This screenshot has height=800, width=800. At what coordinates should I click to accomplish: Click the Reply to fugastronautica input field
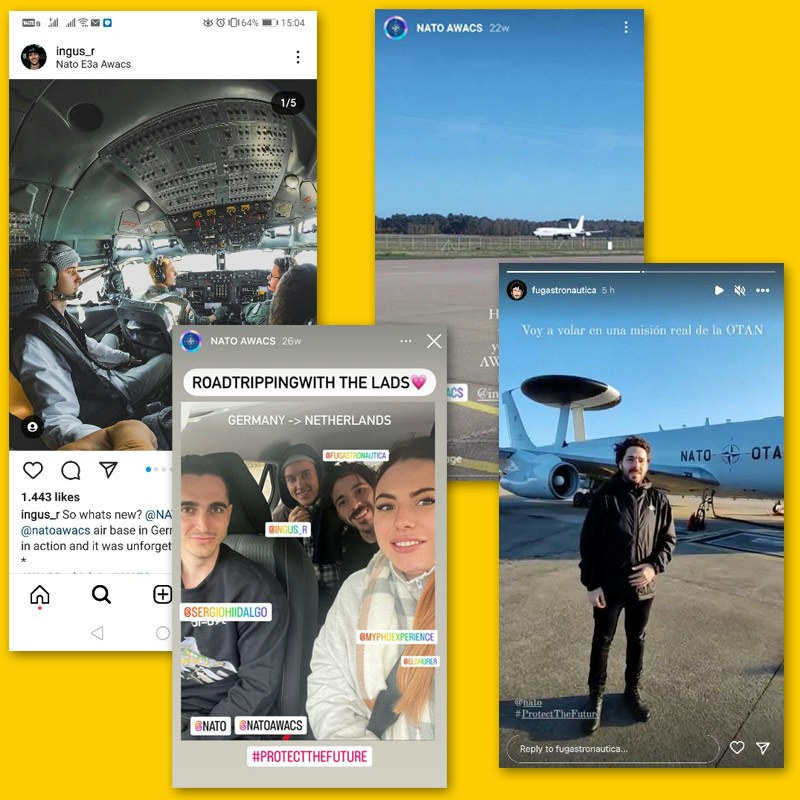coord(613,749)
